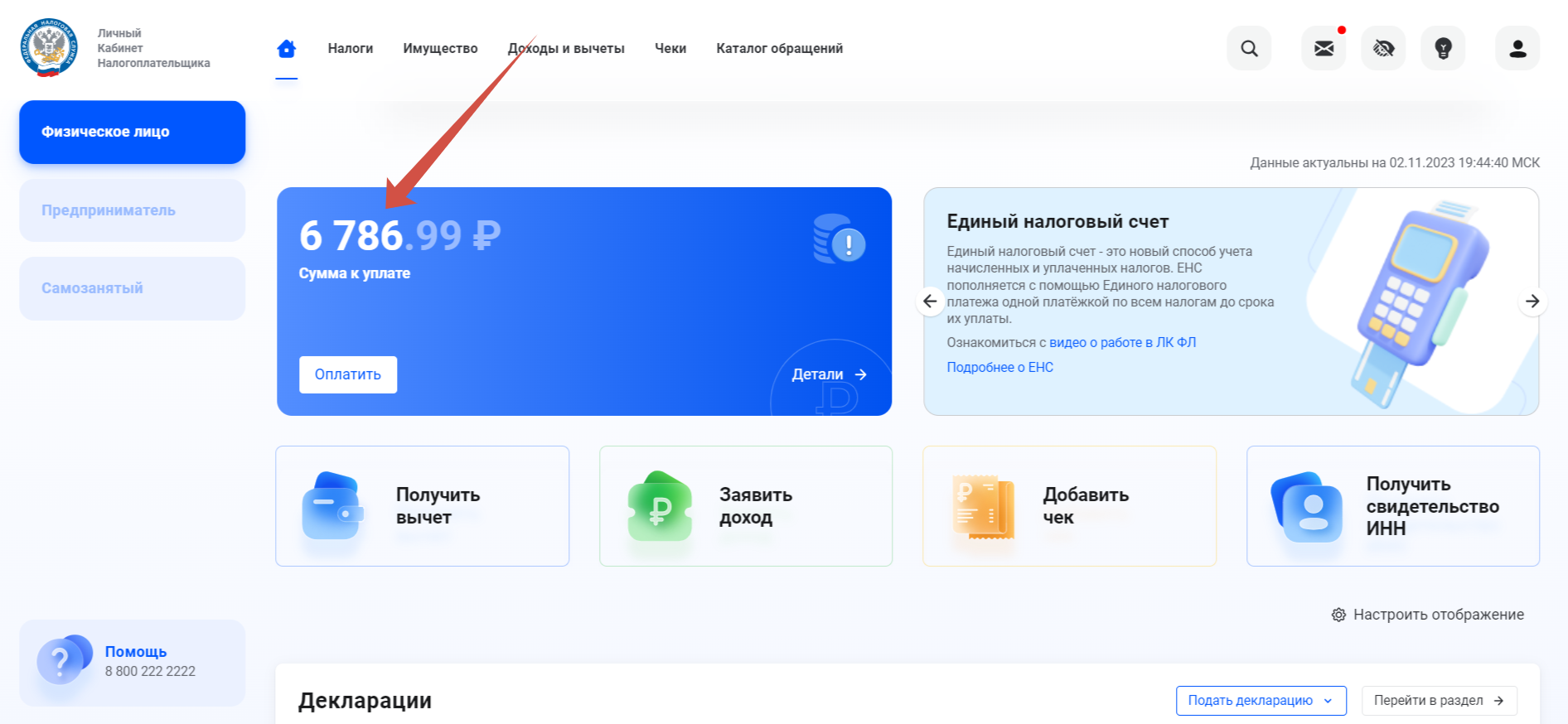Click the green ruble icon for Заявить доход
1568x724 pixels.
click(x=660, y=506)
